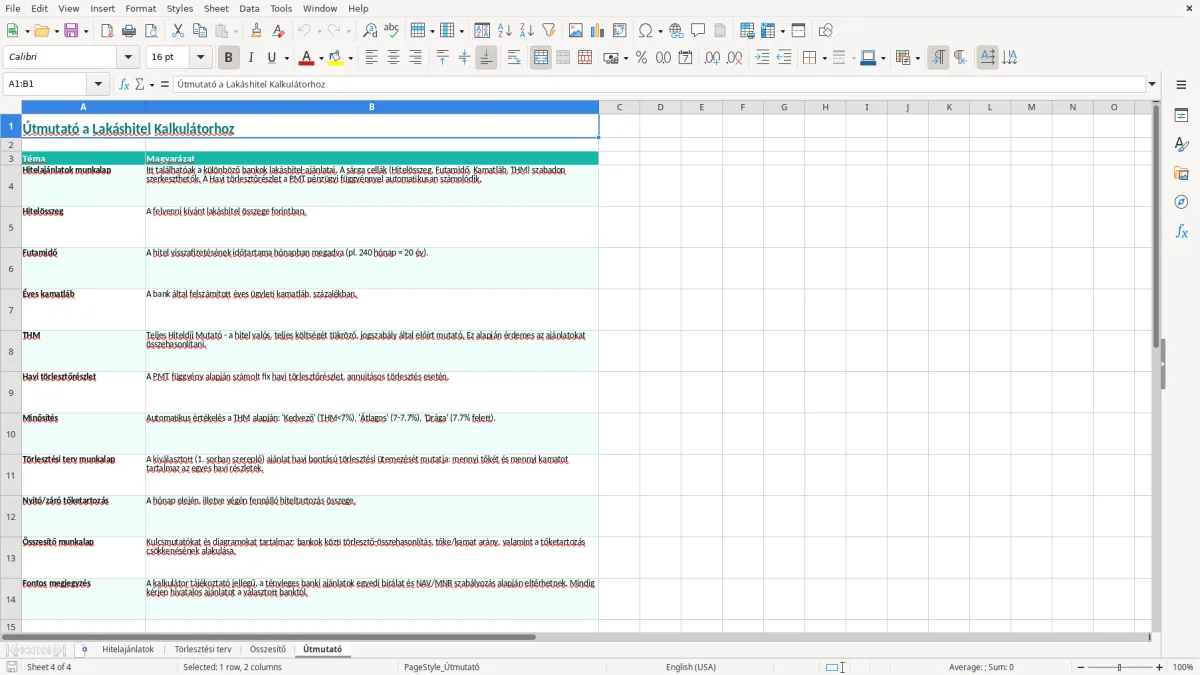The image size is (1200, 675).
Task: Toggle Align Bottom vertical alignment
Action: click(x=486, y=58)
